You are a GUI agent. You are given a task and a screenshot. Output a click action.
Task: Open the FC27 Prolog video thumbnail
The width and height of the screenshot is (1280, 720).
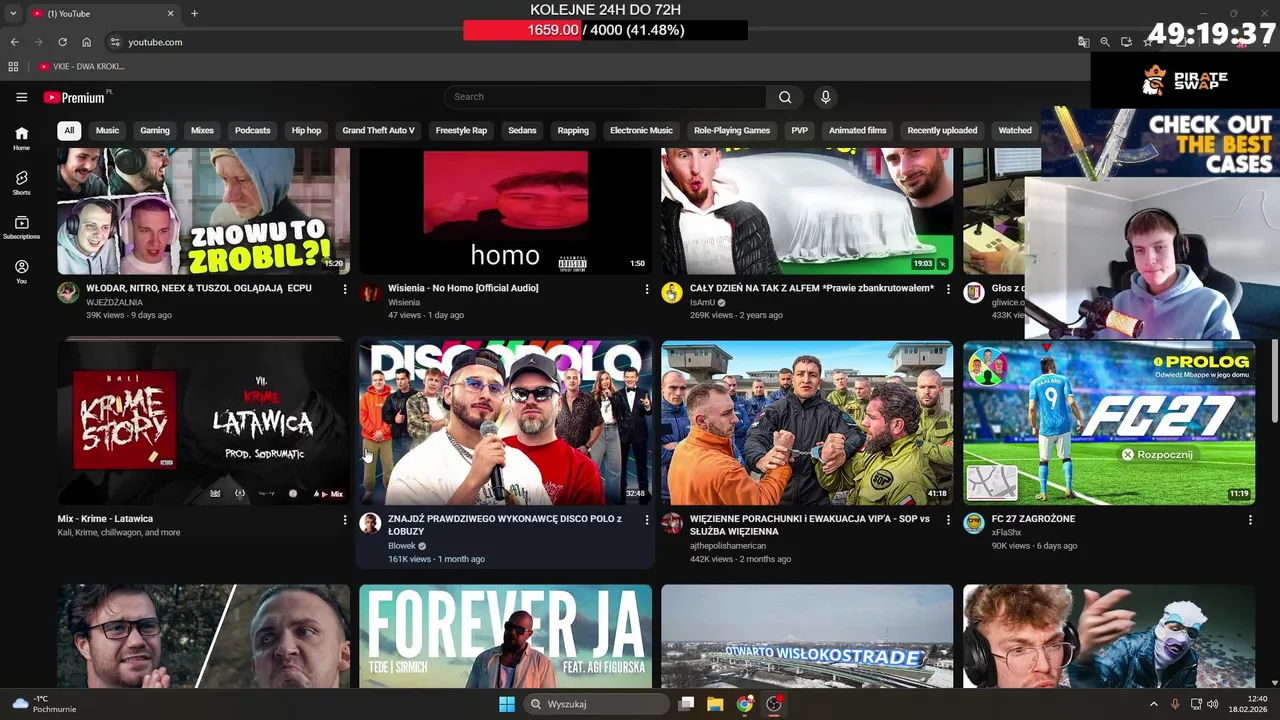click(x=1109, y=422)
